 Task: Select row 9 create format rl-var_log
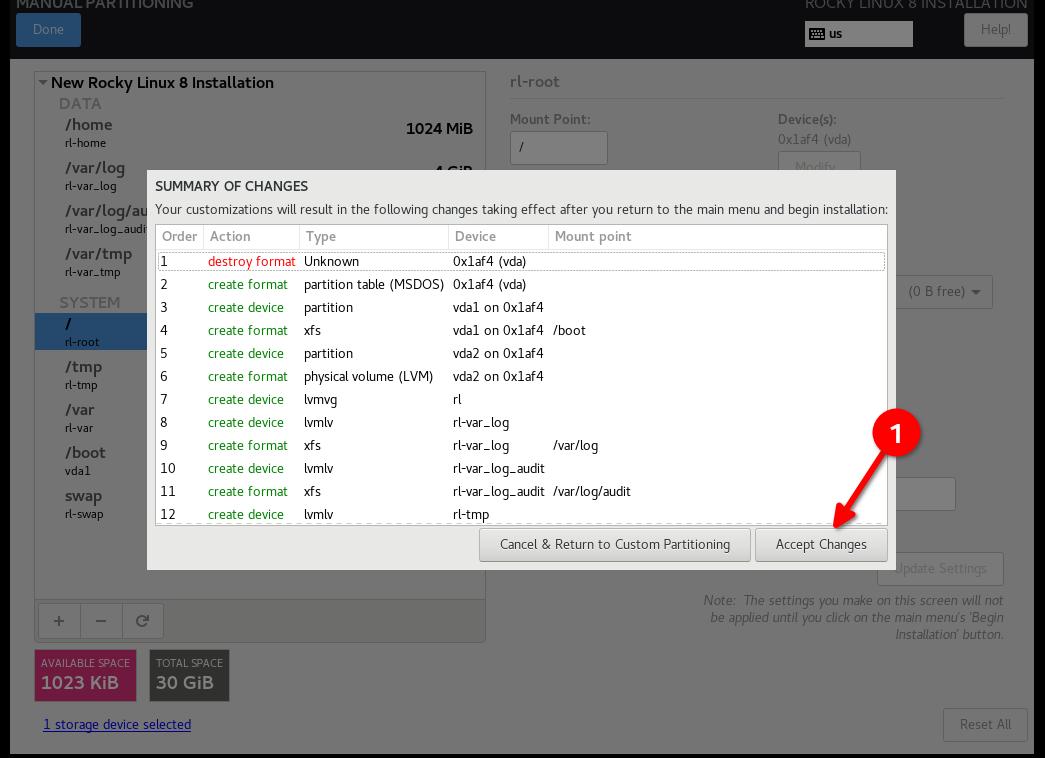click(520, 445)
